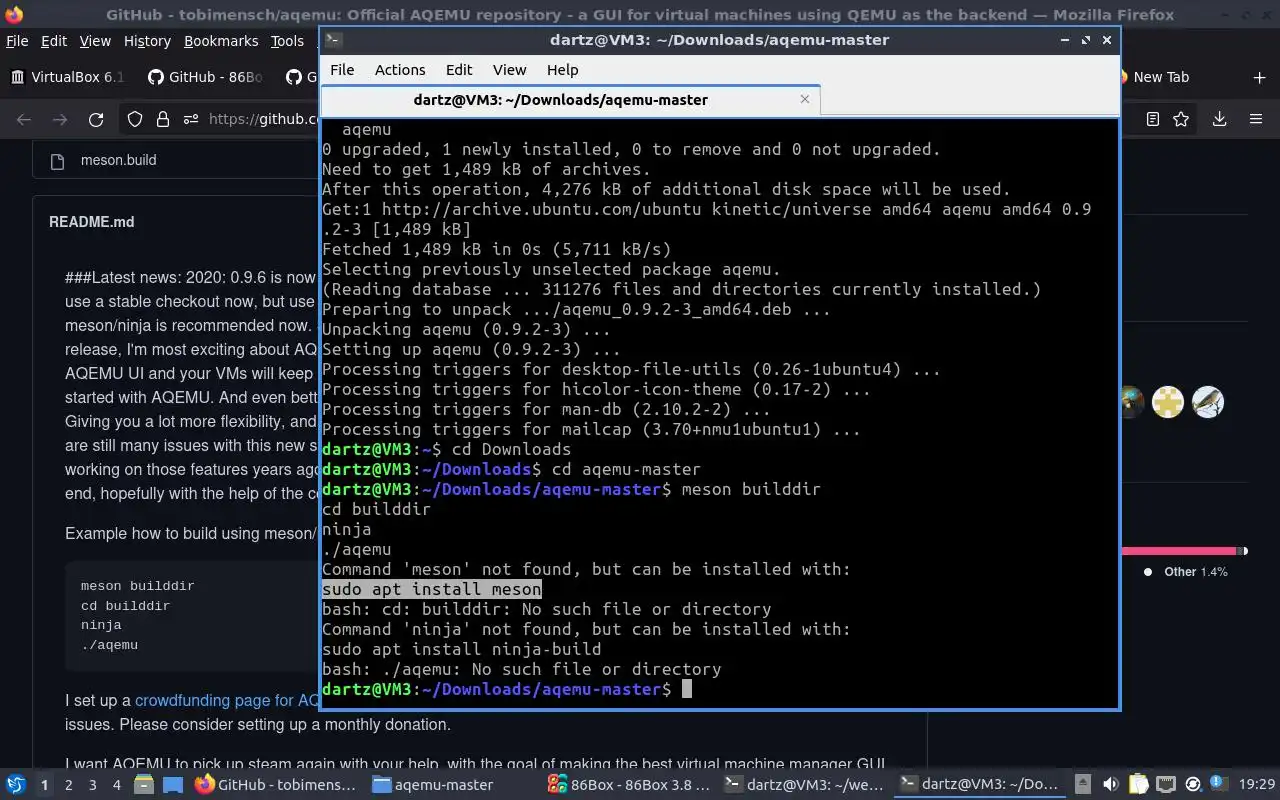Select the aqemu-master terminal tab

point(570,100)
